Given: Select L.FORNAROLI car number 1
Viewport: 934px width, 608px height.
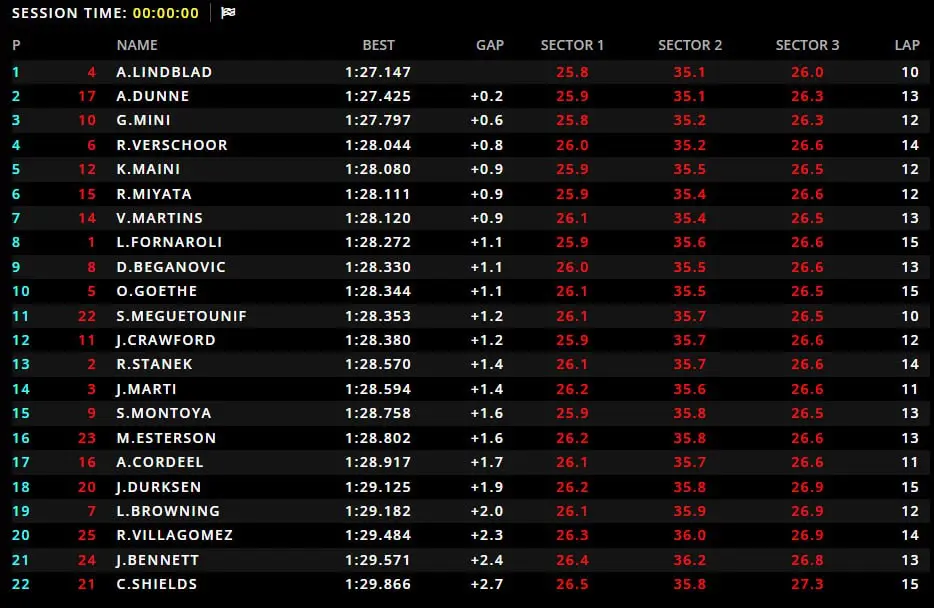Looking at the screenshot, I should (91, 242).
